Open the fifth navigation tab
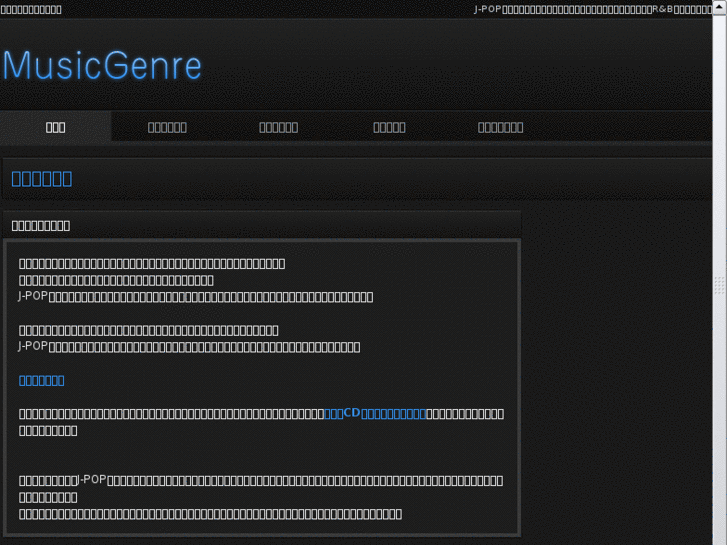Image resolution: width=727 pixels, height=545 pixels. tap(501, 127)
